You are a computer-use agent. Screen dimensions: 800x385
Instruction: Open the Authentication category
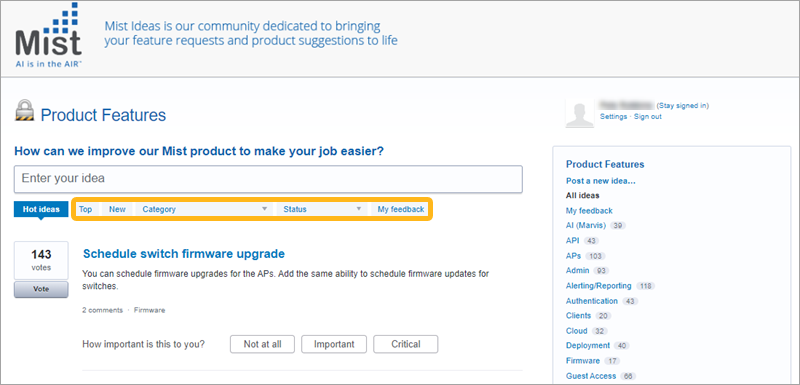pos(591,301)
